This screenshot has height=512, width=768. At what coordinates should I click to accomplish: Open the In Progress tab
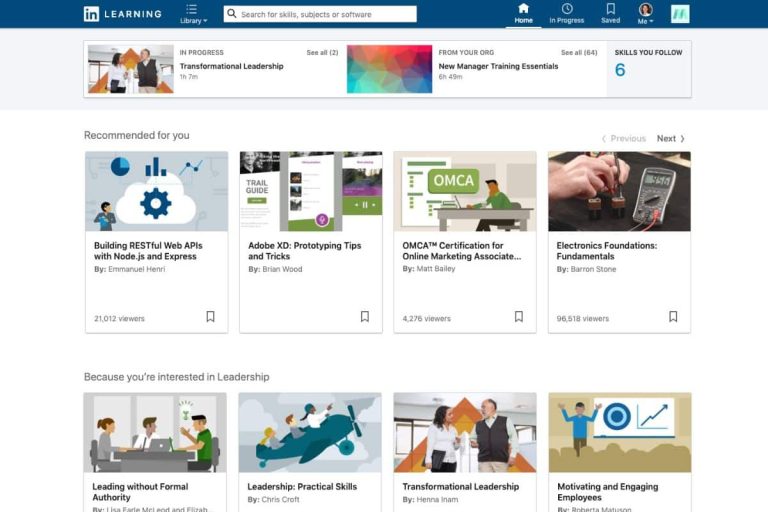[567, 14]
